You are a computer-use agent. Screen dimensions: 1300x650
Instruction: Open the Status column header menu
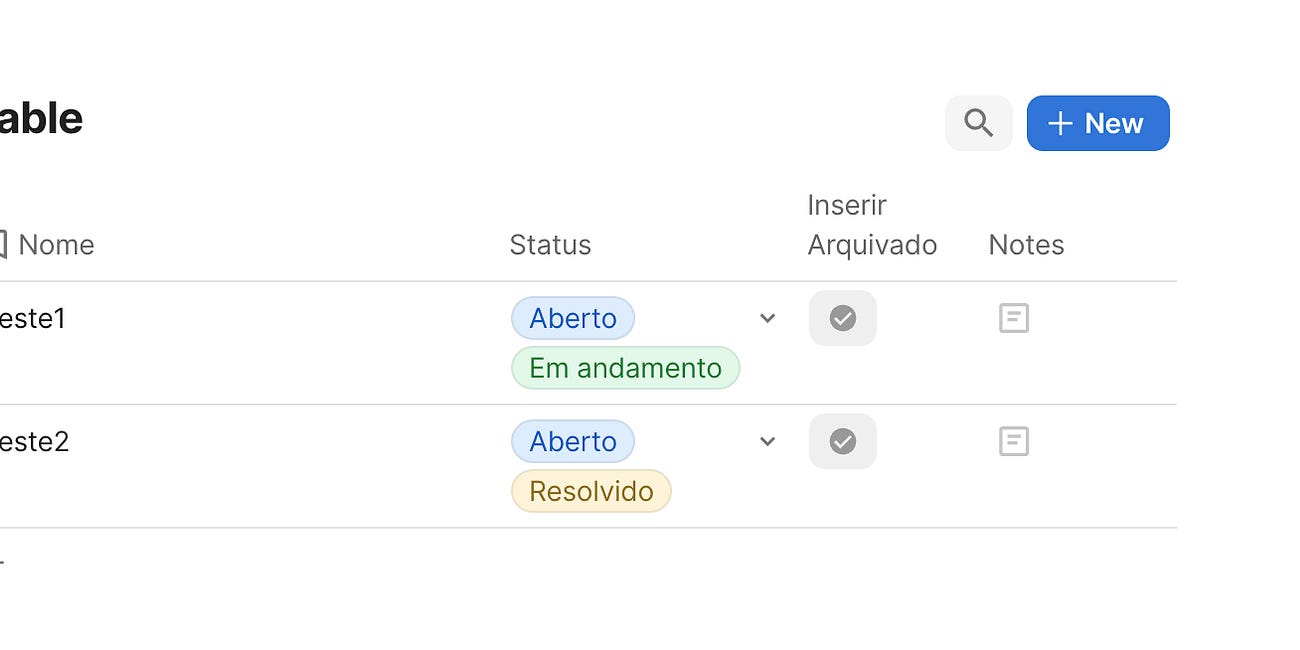coord(550,244)
